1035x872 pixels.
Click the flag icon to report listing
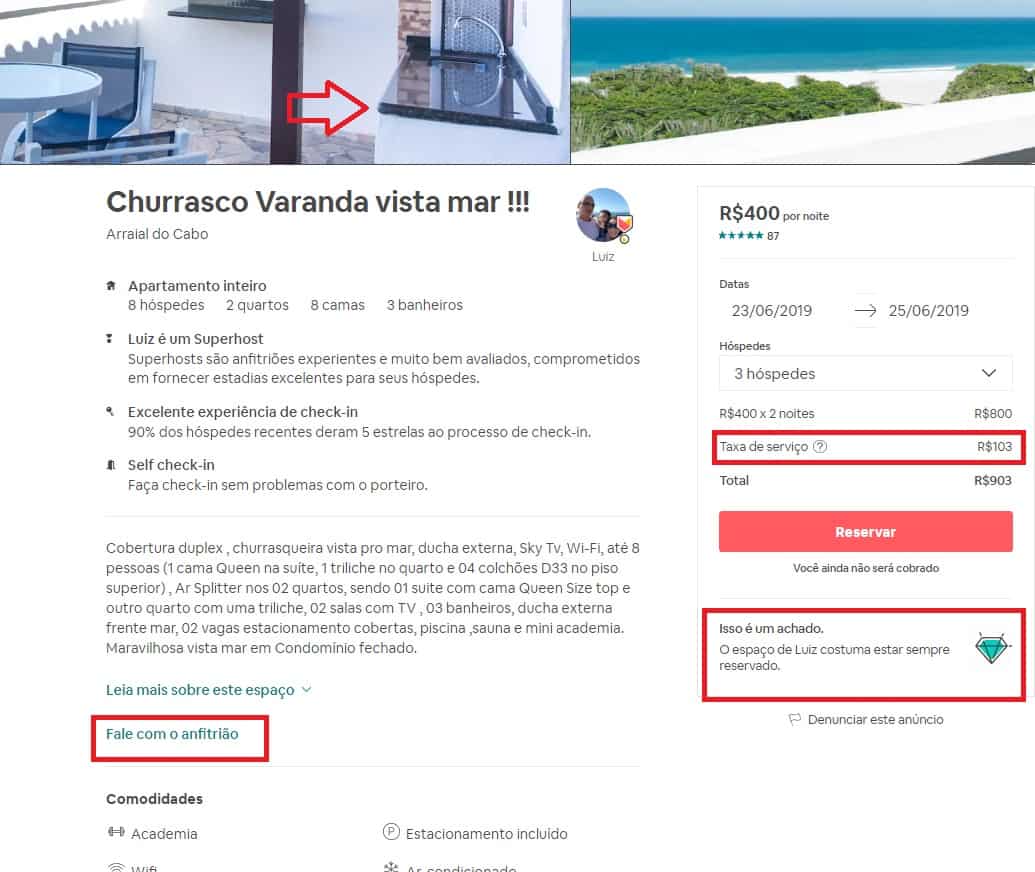(x=795, y=720)
